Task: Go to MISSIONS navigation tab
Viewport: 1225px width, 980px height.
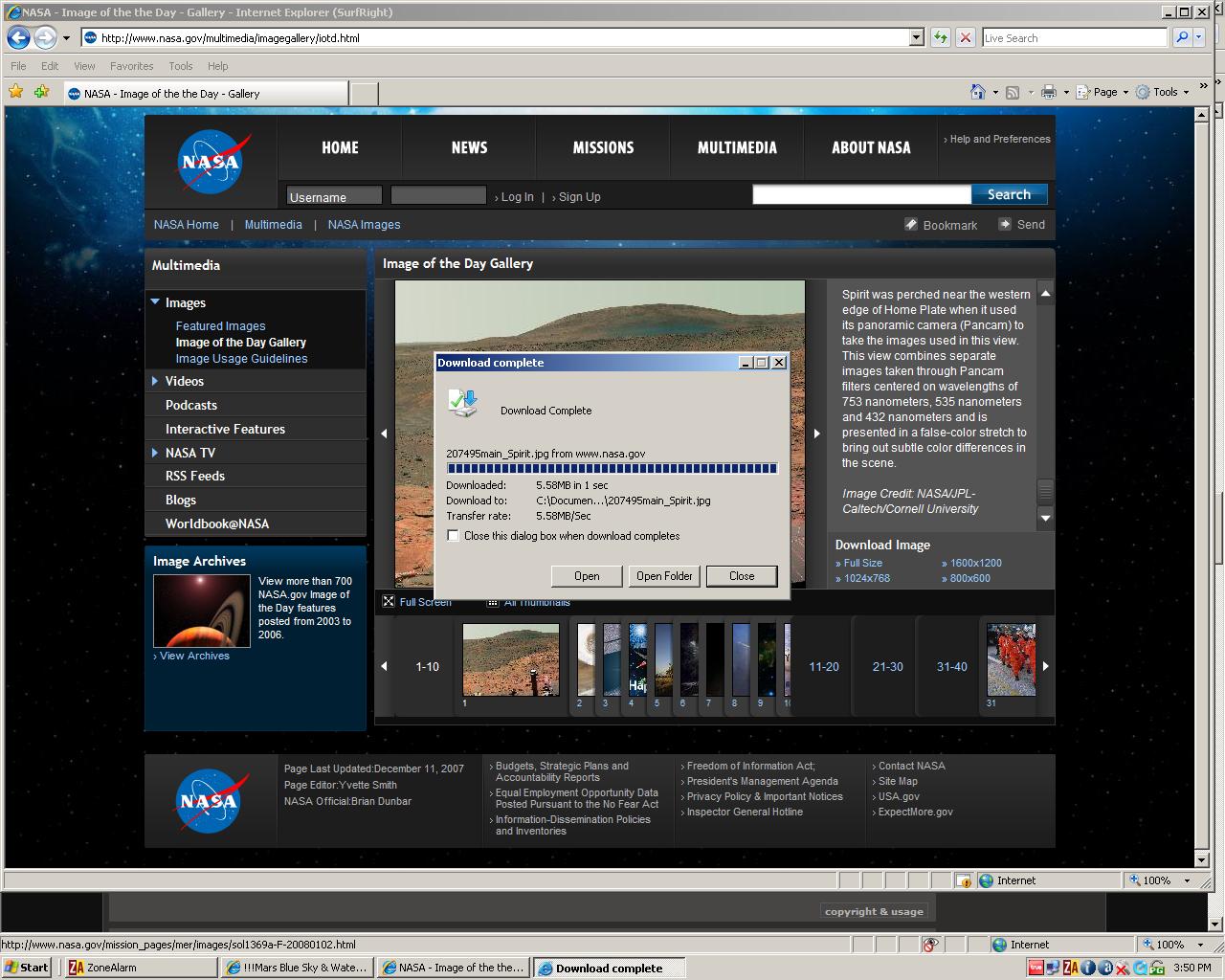Action: 603,147
